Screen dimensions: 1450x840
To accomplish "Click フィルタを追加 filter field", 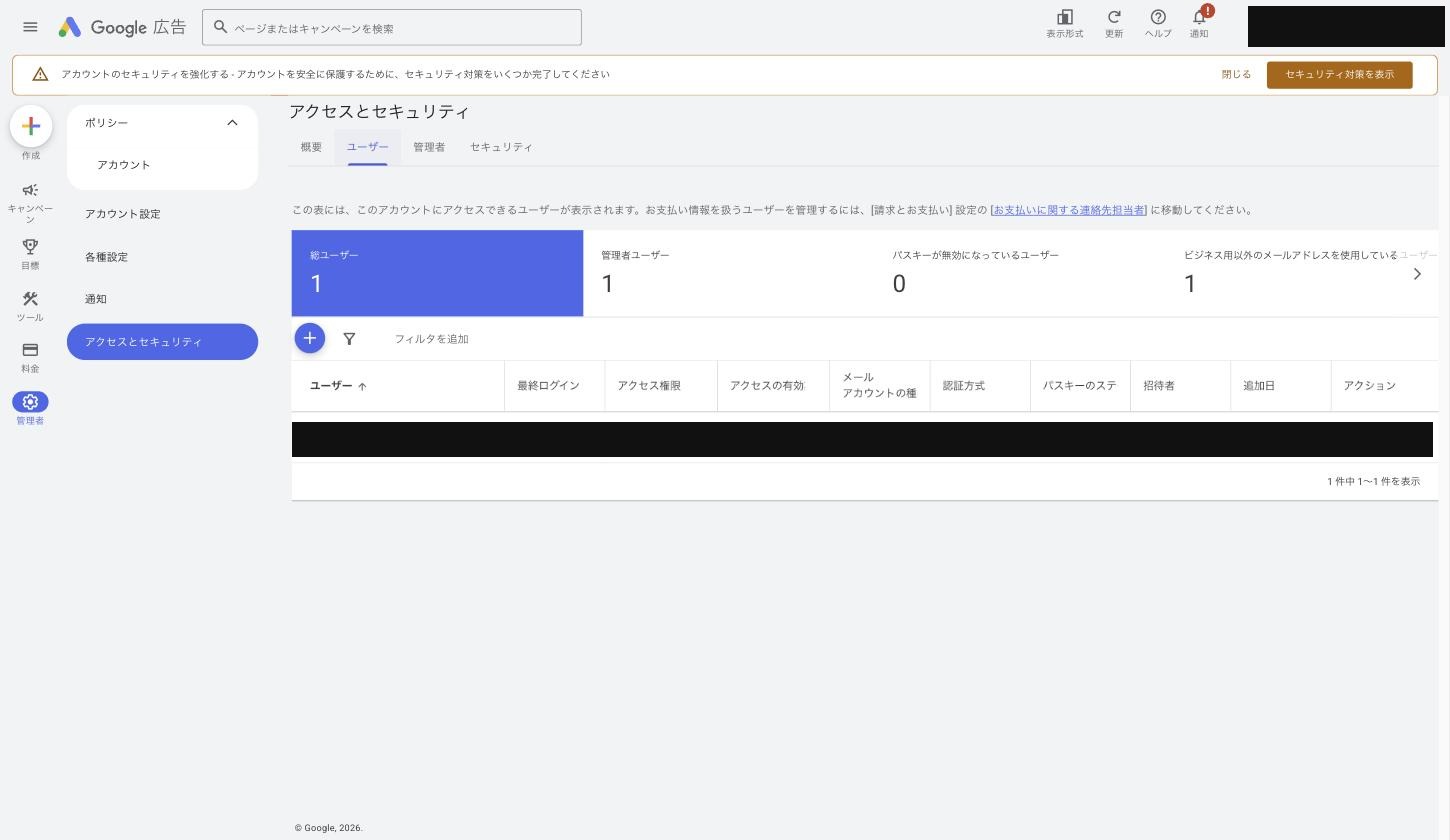I will coord(431,339).
